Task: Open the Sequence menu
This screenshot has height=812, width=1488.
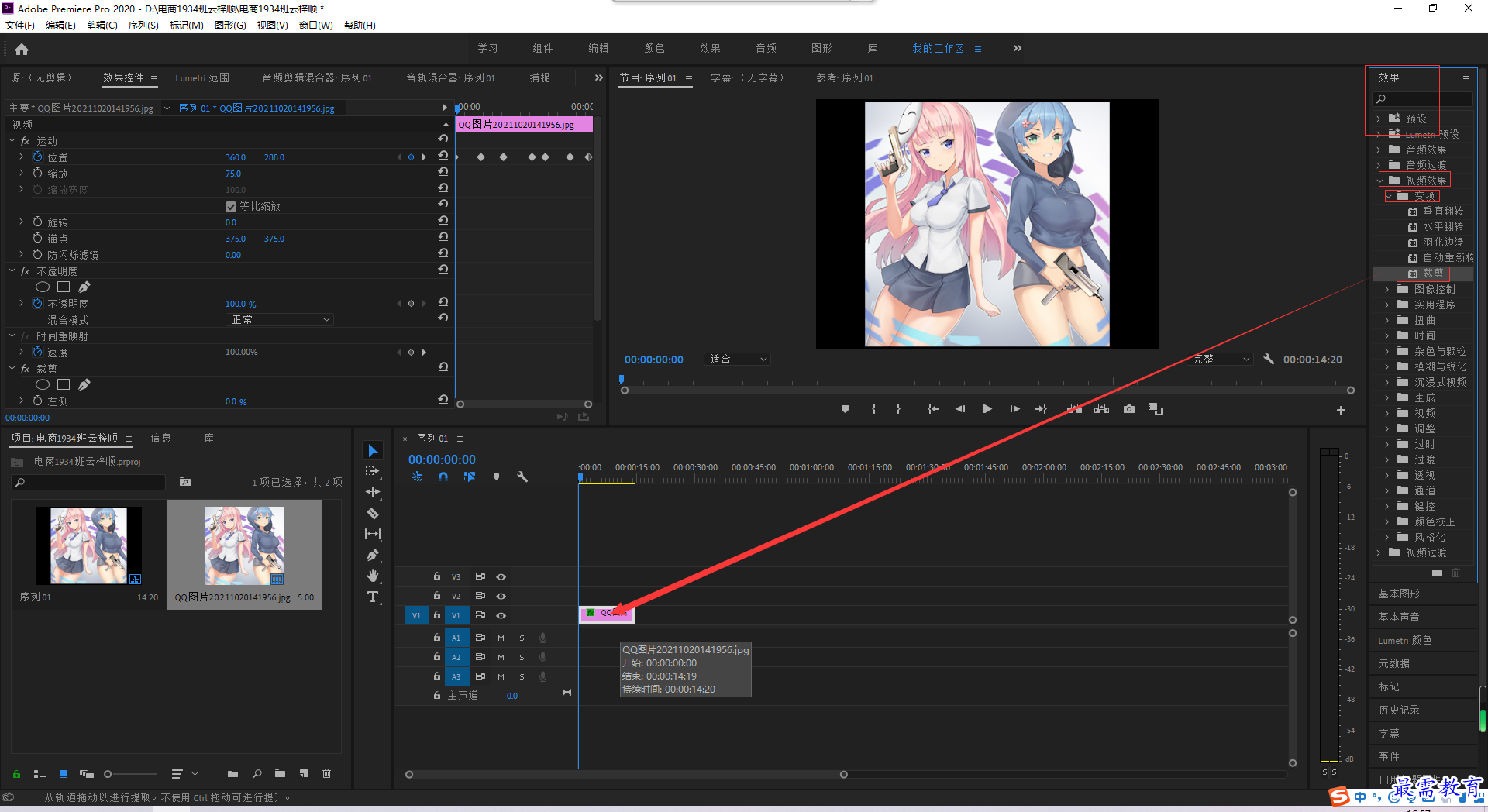Action: [x=143, y=26]
